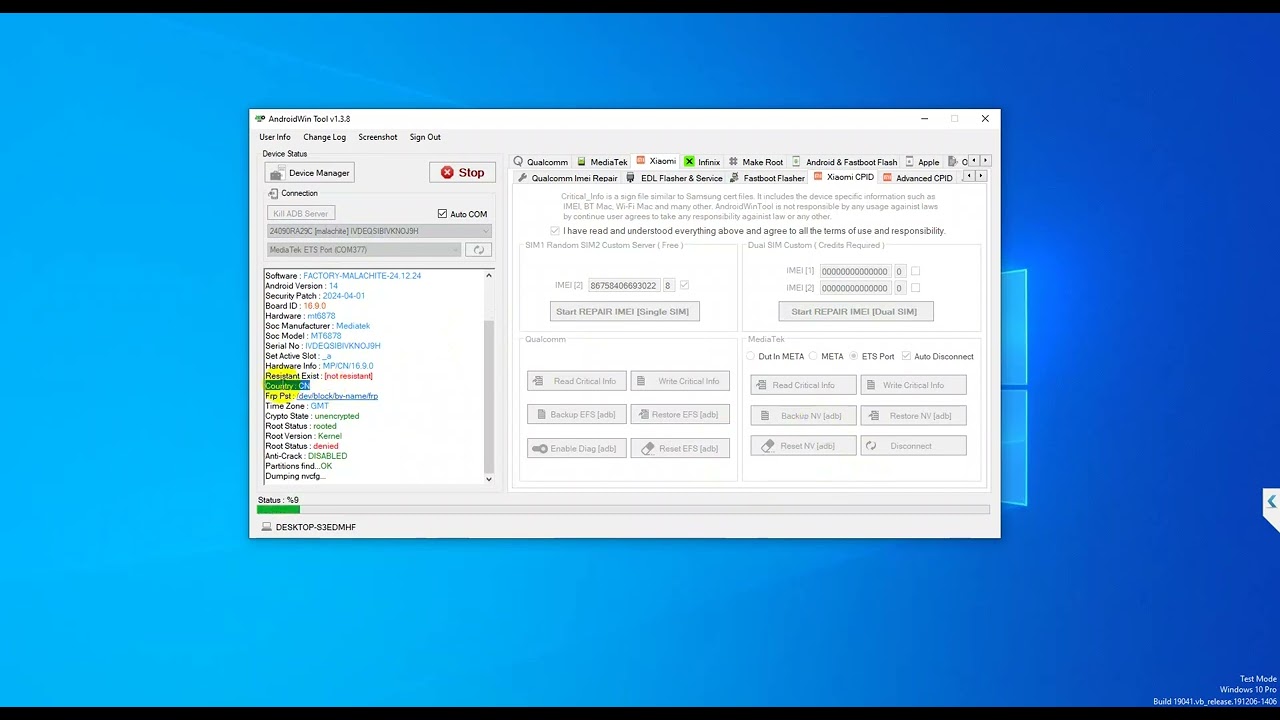The height and width of the screenshot is (720, 1280).
Task: Click the 'Serial No' log line
Action: coord(323,346)
